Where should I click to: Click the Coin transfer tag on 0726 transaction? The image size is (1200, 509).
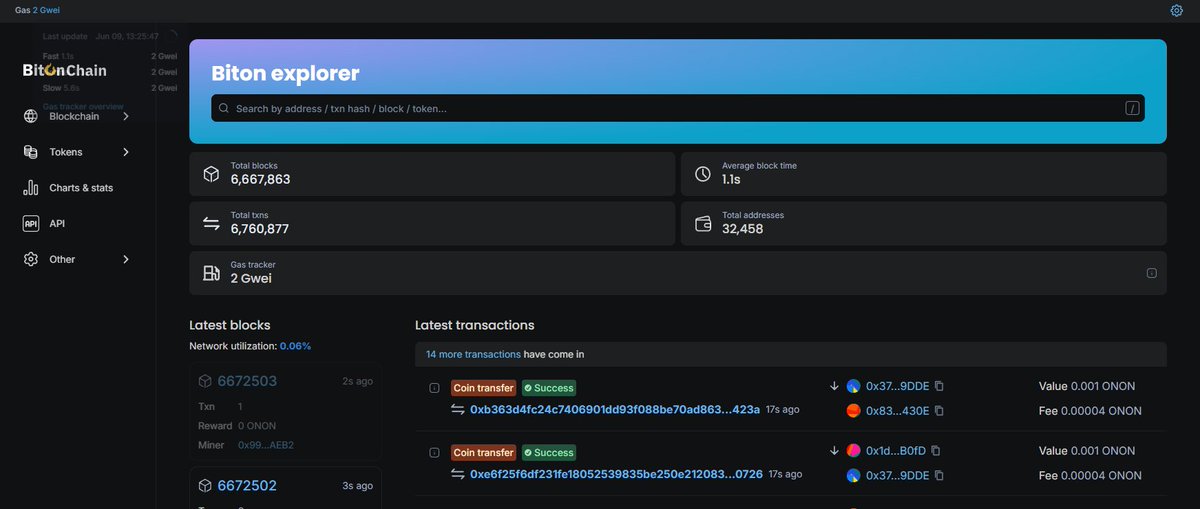click(x=484, y=453)
